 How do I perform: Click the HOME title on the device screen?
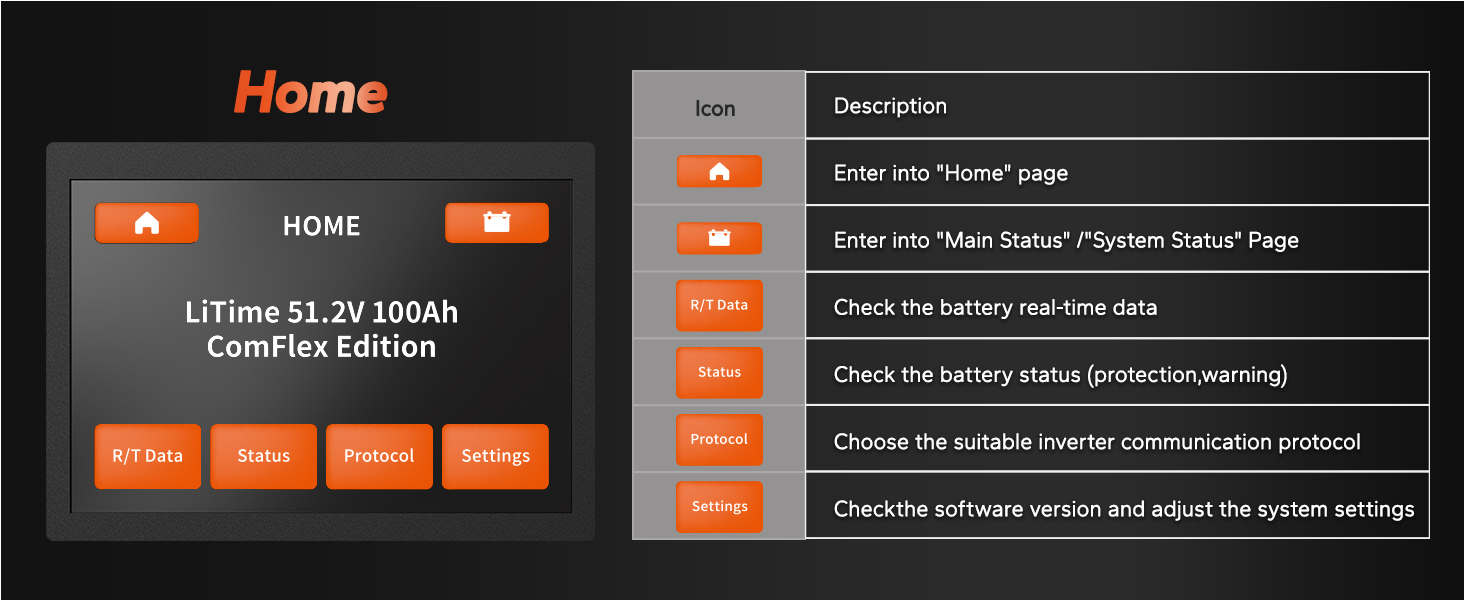click(x=322, y=226)
